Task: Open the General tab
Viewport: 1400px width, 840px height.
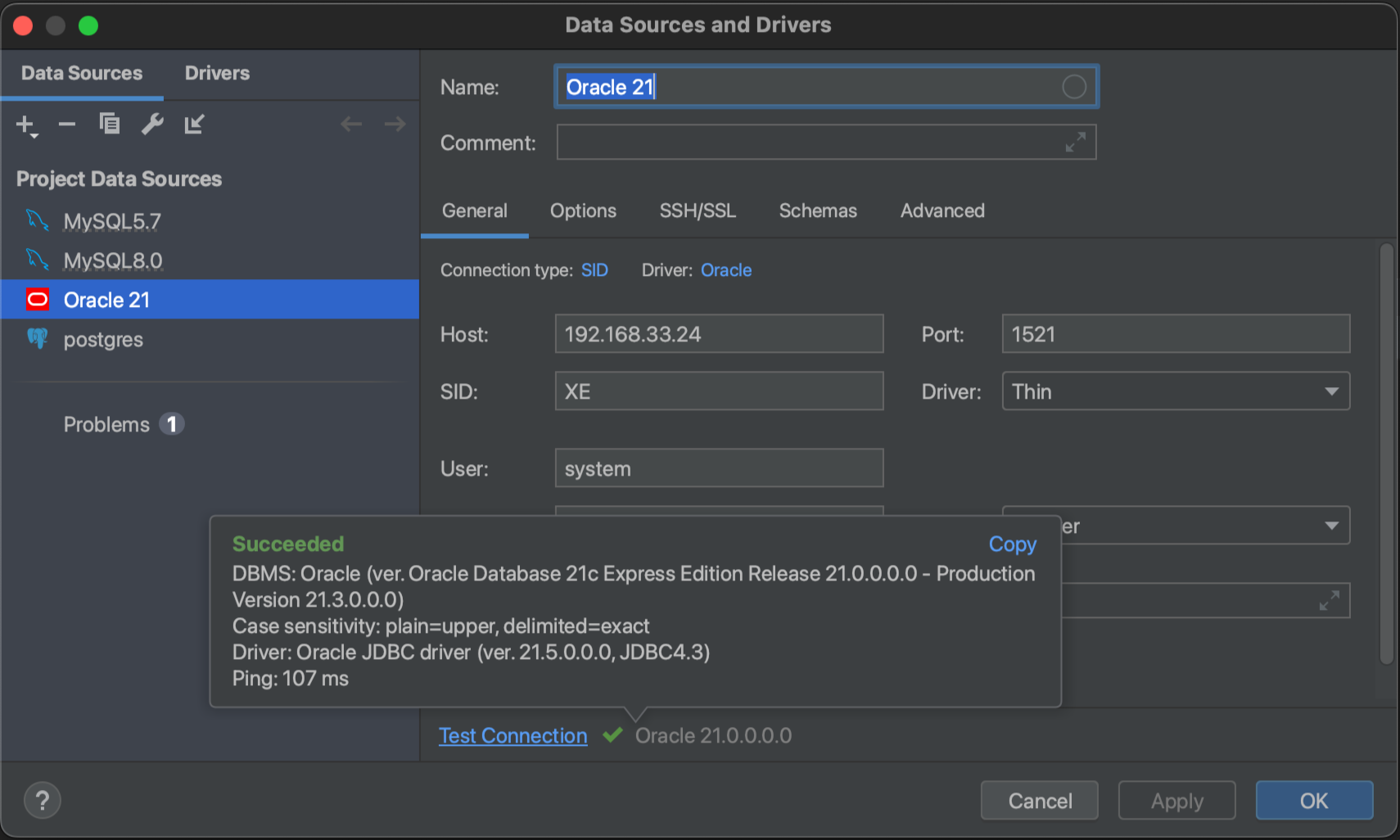Action: pos(475,210)
